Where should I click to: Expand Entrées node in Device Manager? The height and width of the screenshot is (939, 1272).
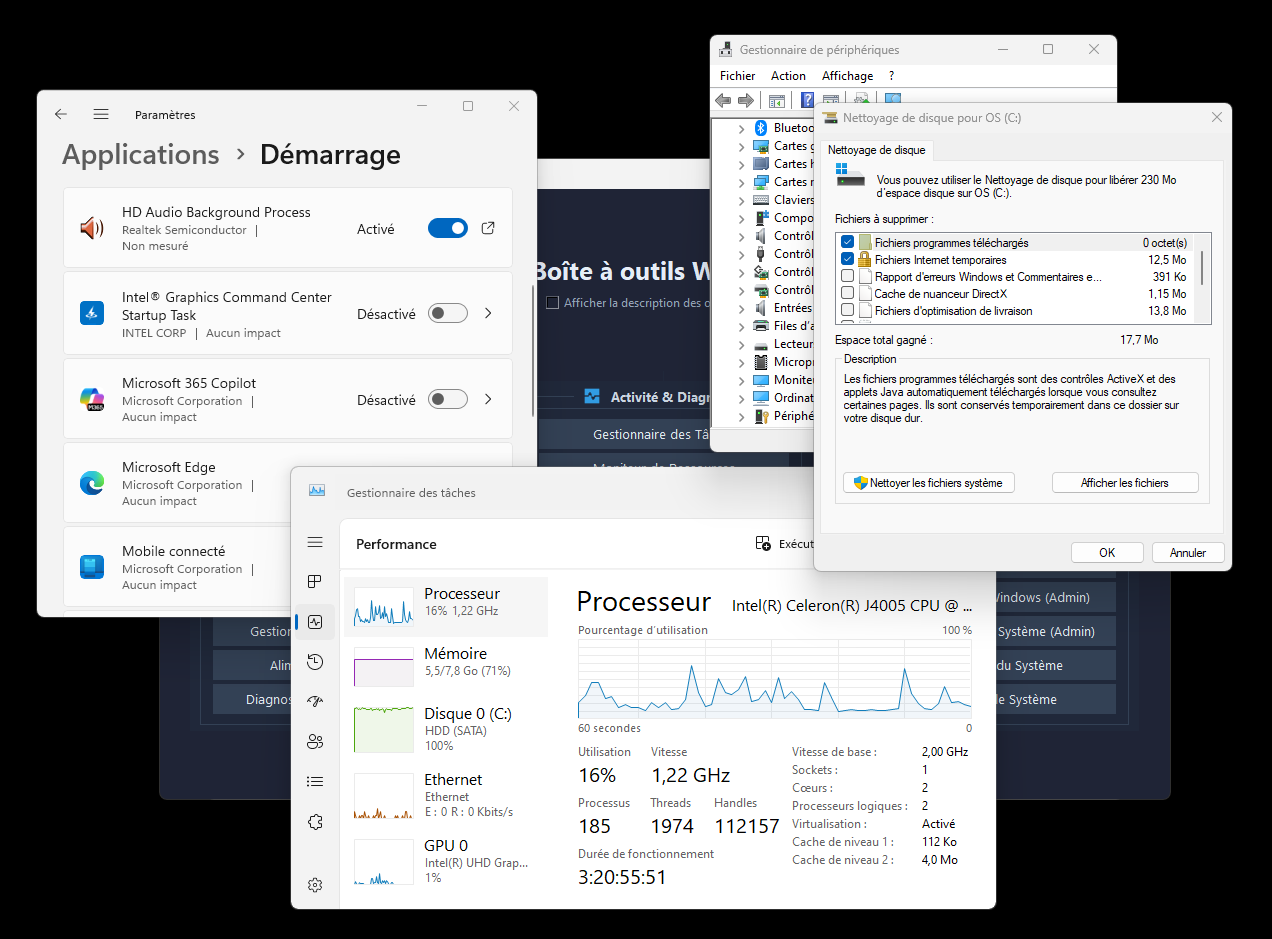[741, 308]
